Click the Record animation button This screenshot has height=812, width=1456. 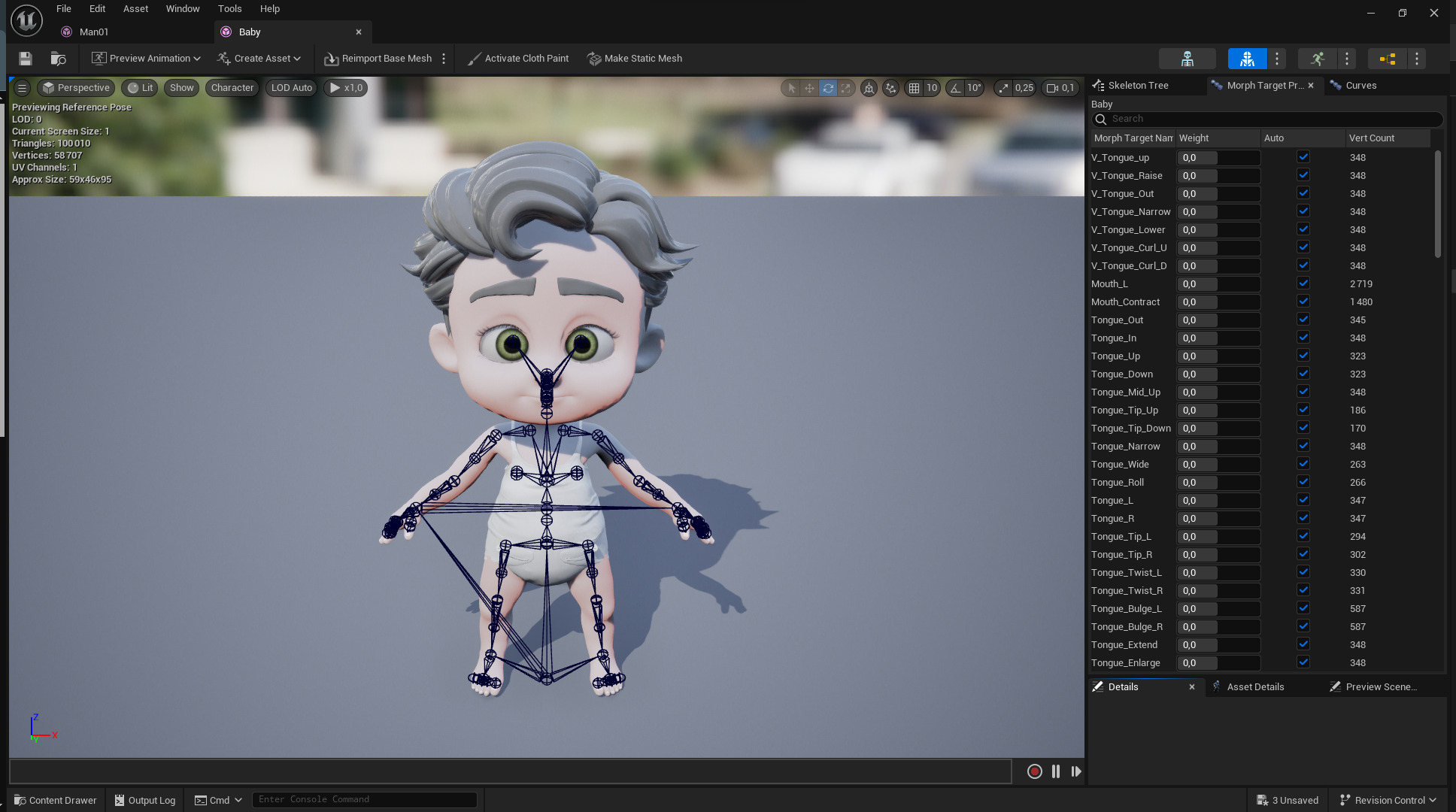(x=1035, y=771)
